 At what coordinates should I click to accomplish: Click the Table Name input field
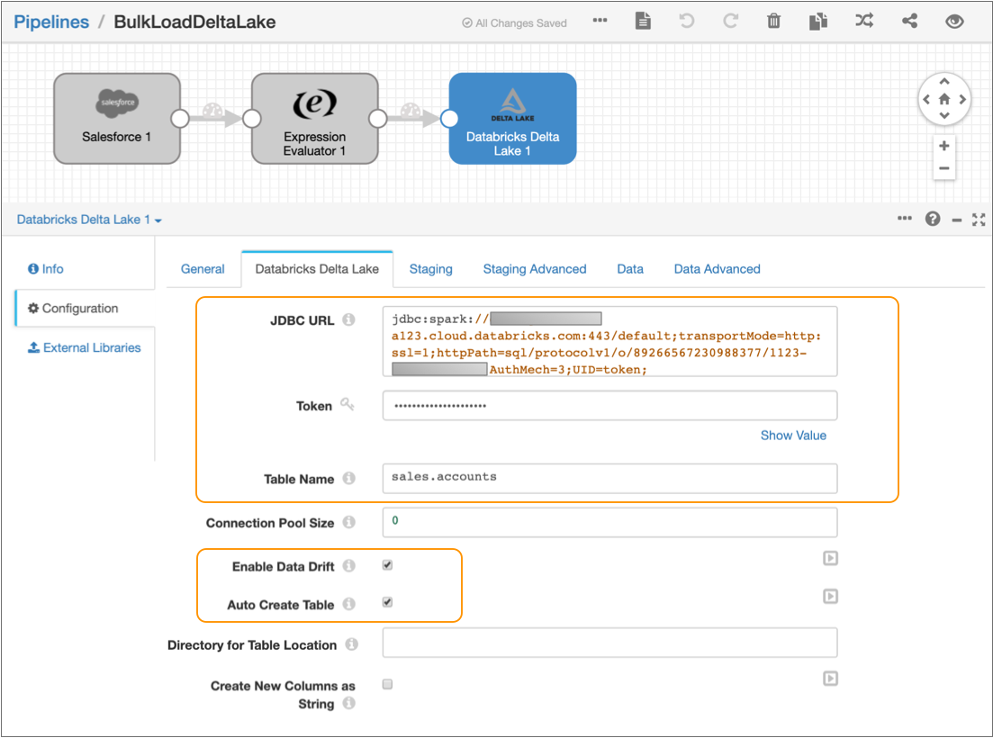[609, 478]
